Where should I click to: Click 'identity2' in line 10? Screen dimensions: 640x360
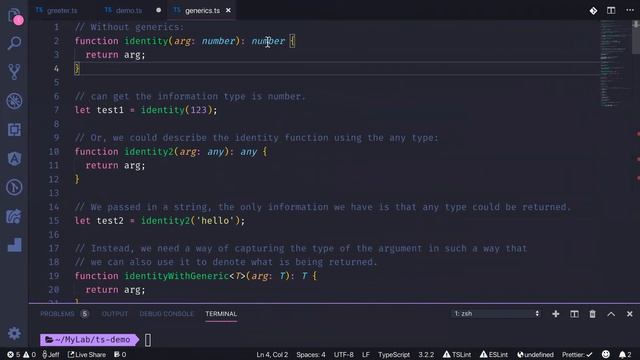pyautogui.click(x=149, y=151)
